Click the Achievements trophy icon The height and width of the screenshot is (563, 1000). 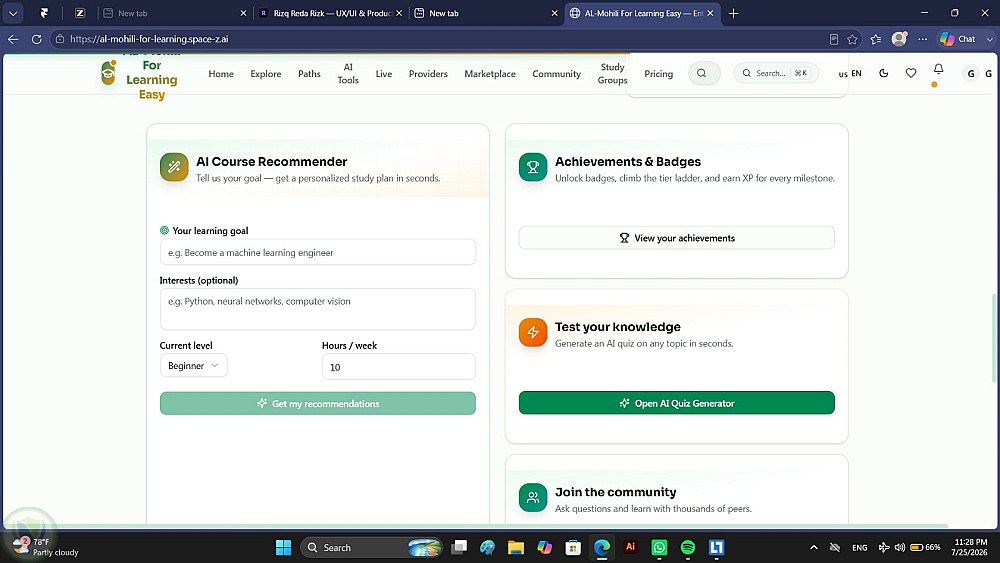pos(533,167)
